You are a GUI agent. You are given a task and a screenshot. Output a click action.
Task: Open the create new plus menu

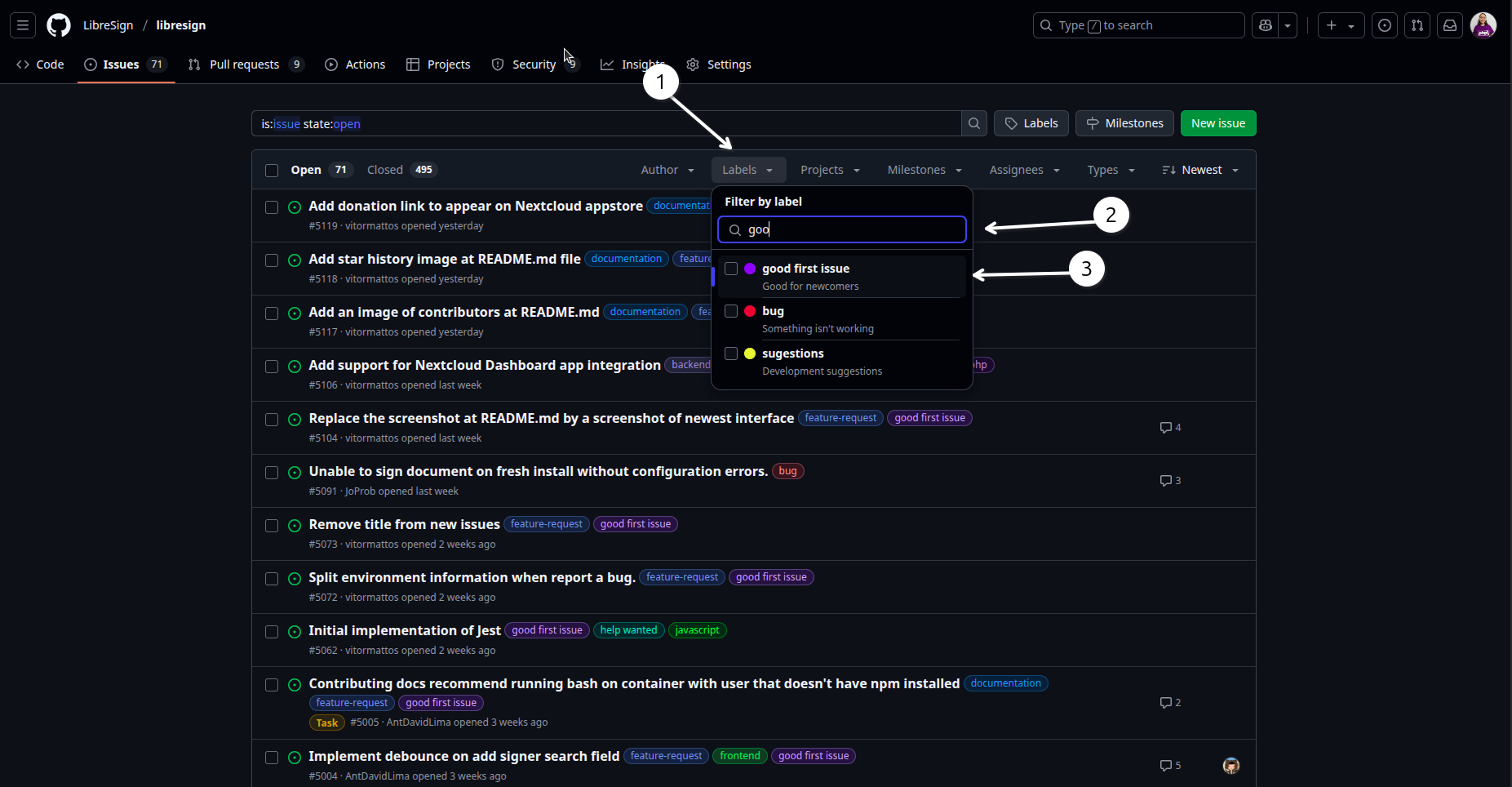tap(1341, 25)
